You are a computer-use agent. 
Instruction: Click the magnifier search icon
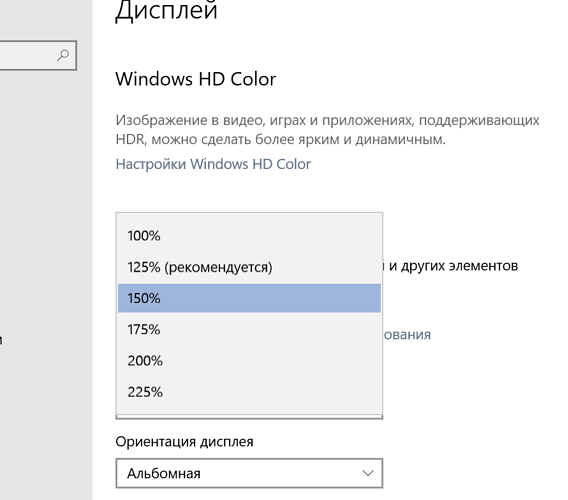click(63, 55)
